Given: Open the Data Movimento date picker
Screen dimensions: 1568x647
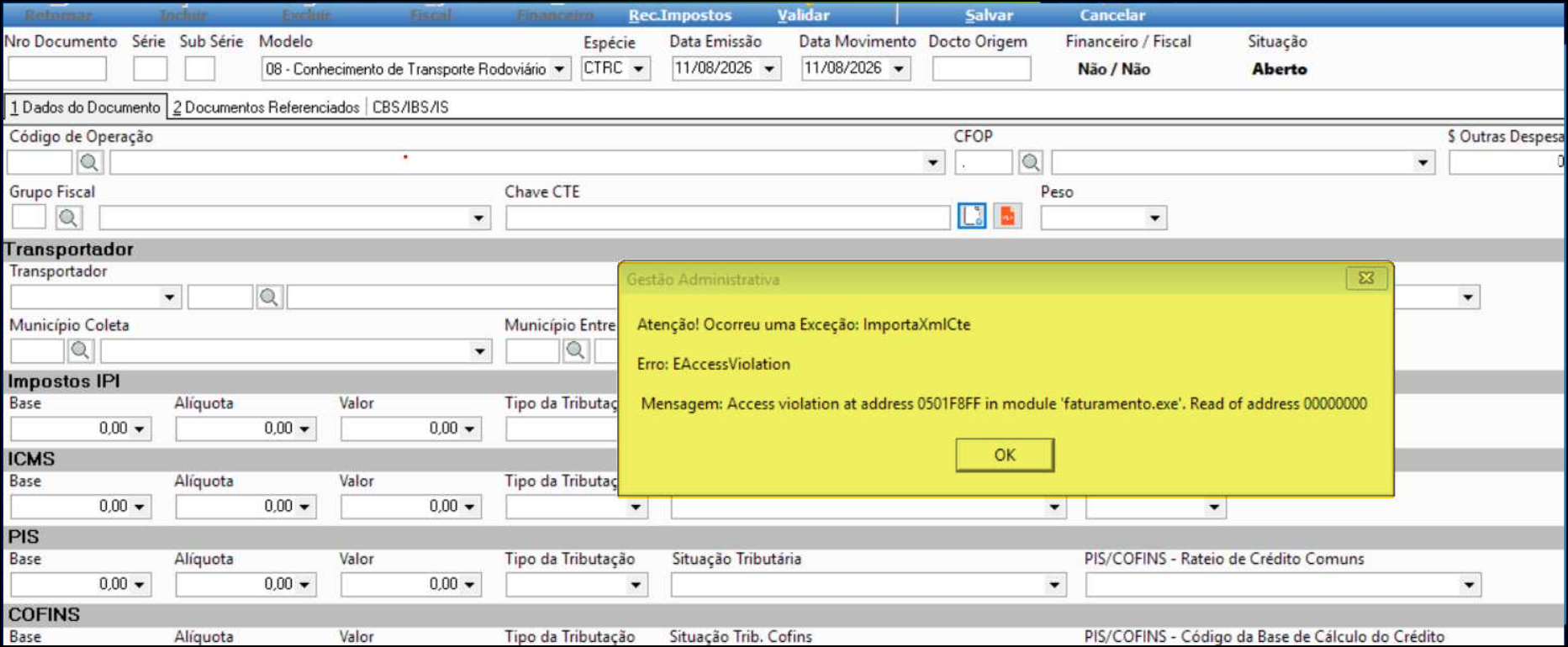Looking at the screenshot, I should pos(899,69).
